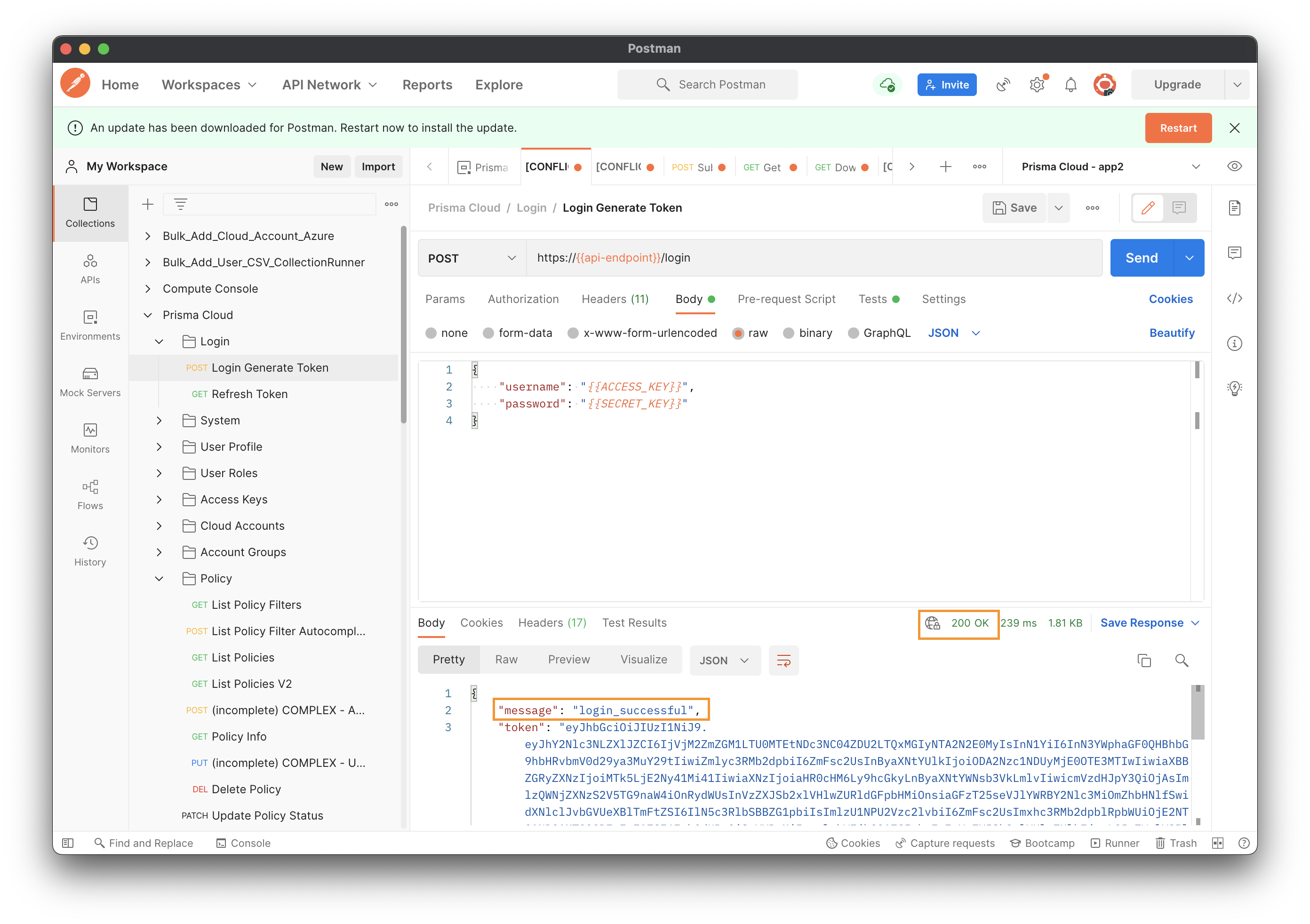Click the Beautify link
Image resolution: width=1310 pixels, height=924 pixels.
tap(1172, 333)
